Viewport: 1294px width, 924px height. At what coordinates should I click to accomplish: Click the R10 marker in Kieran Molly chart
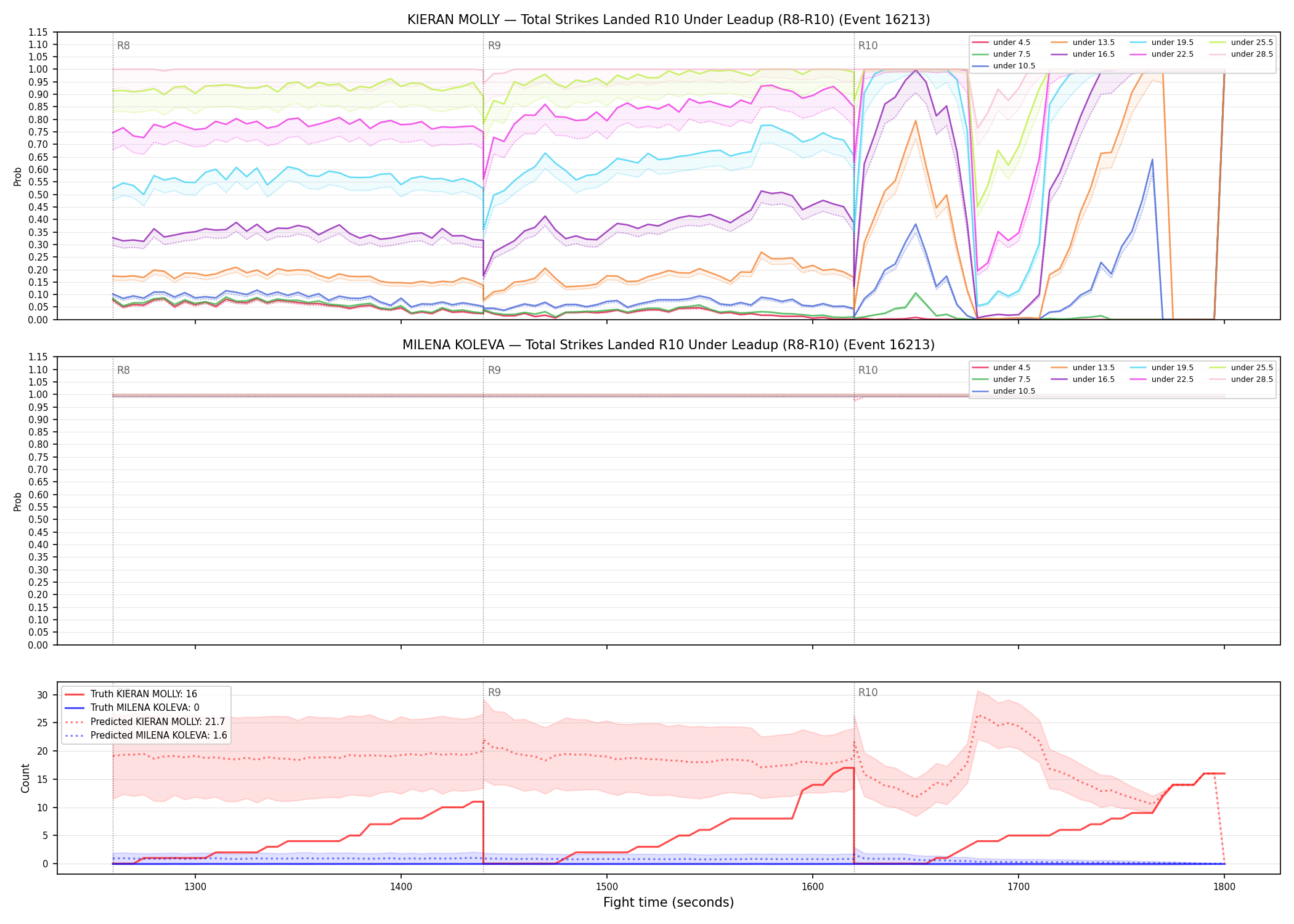pyautogui.click(x=868, y=46)
